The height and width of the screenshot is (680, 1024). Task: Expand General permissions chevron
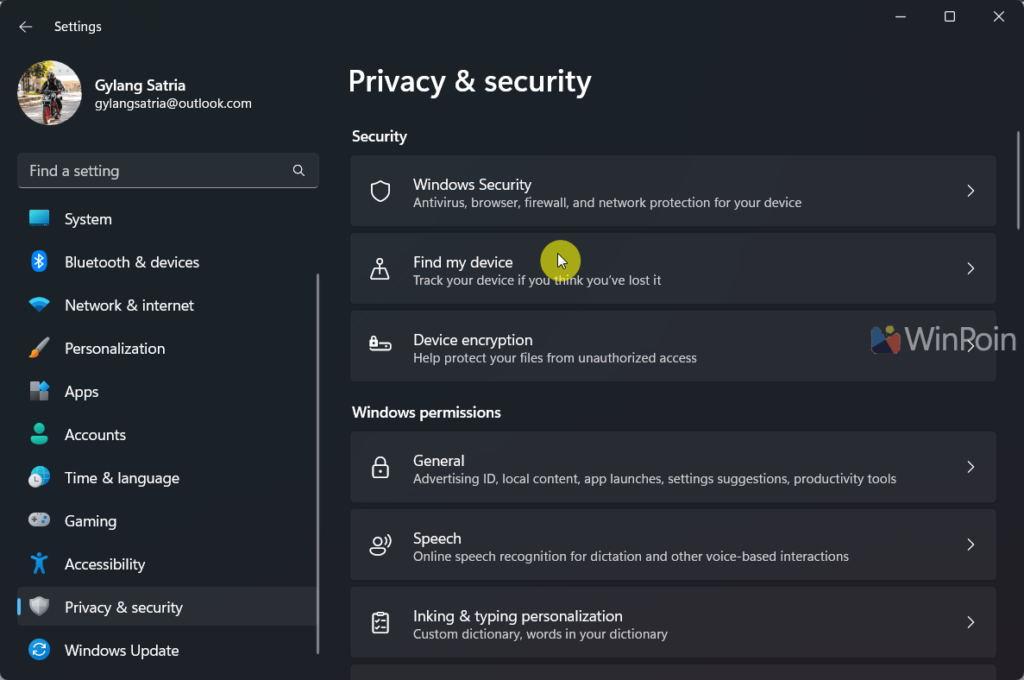(970, 467)
